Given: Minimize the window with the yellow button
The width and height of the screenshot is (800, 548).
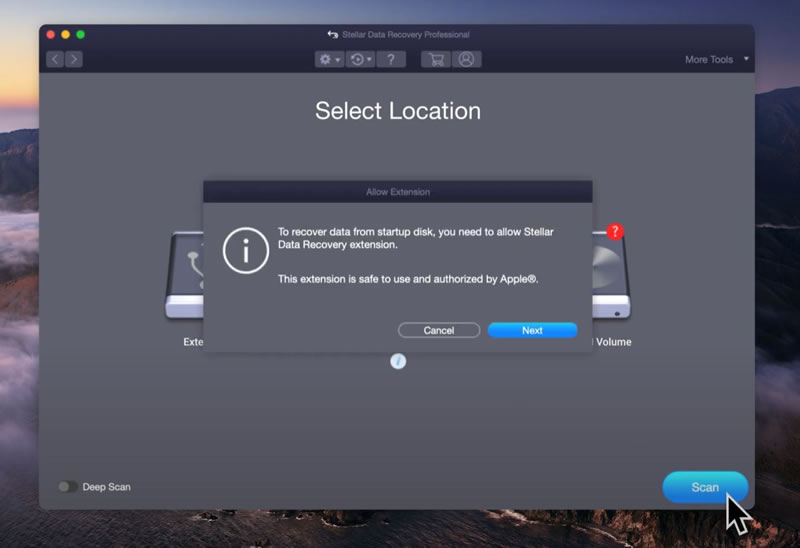Looking at the screenshot, I should point(65,35).
